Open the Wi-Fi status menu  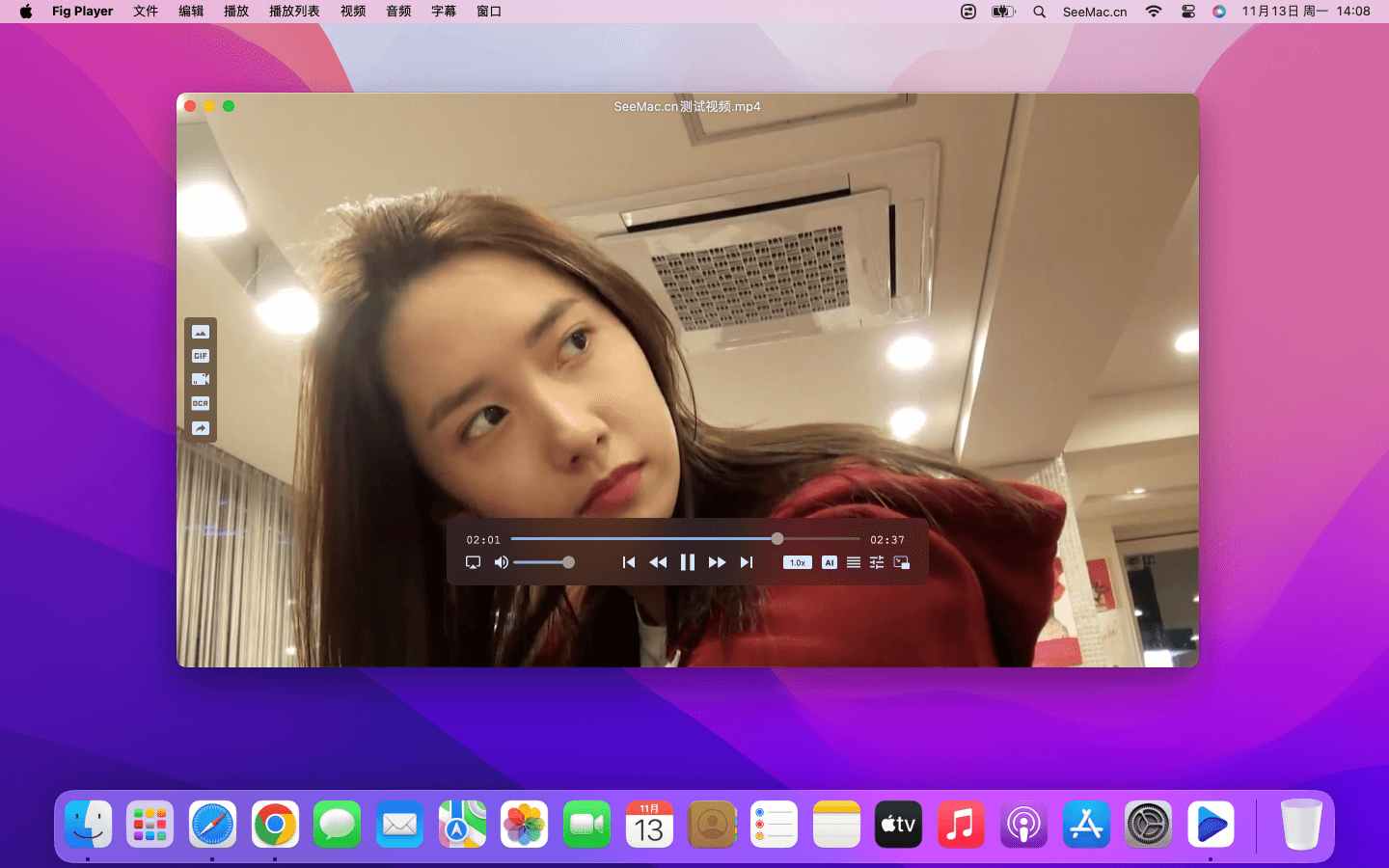(1154, 12)
